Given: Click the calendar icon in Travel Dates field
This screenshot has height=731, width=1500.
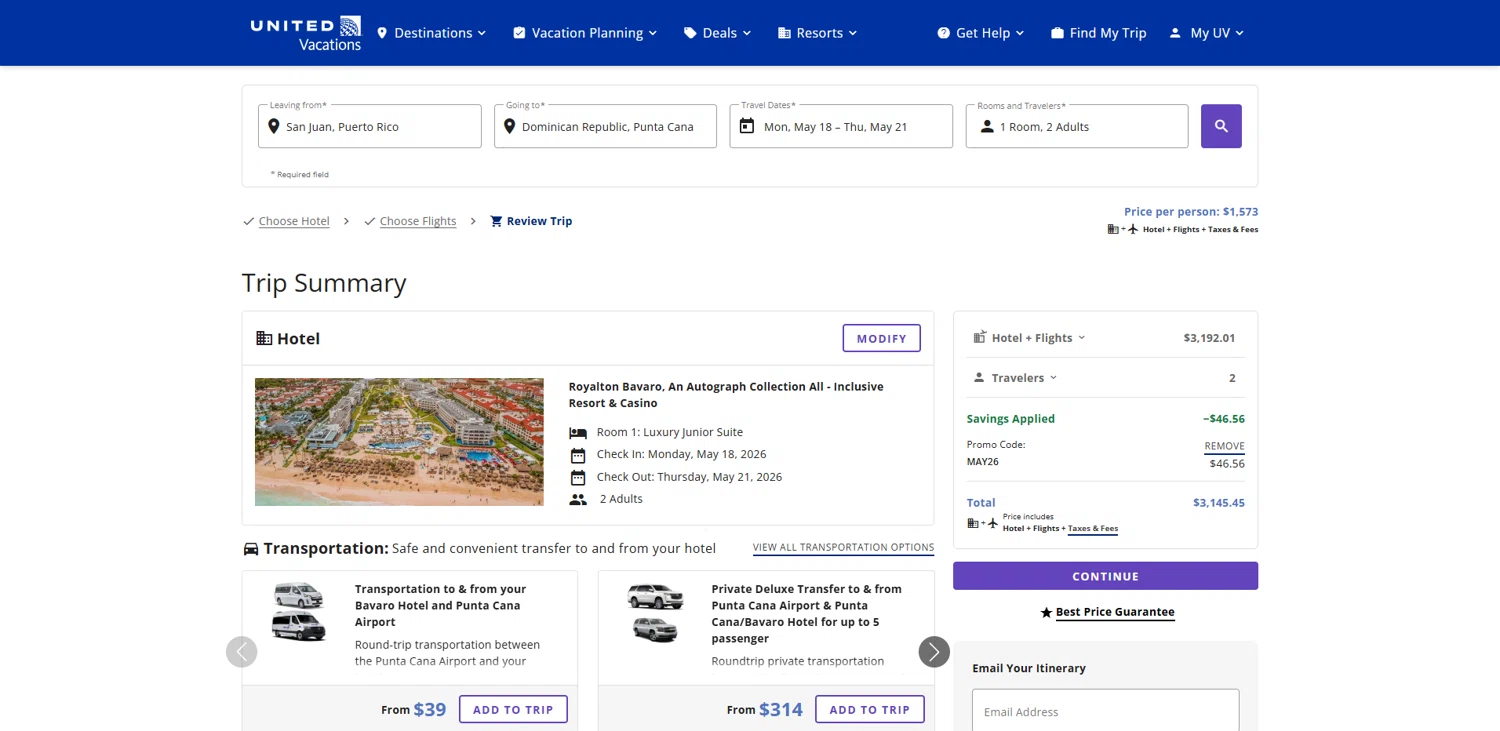Looking at the screenshot, I should point(746,126).
